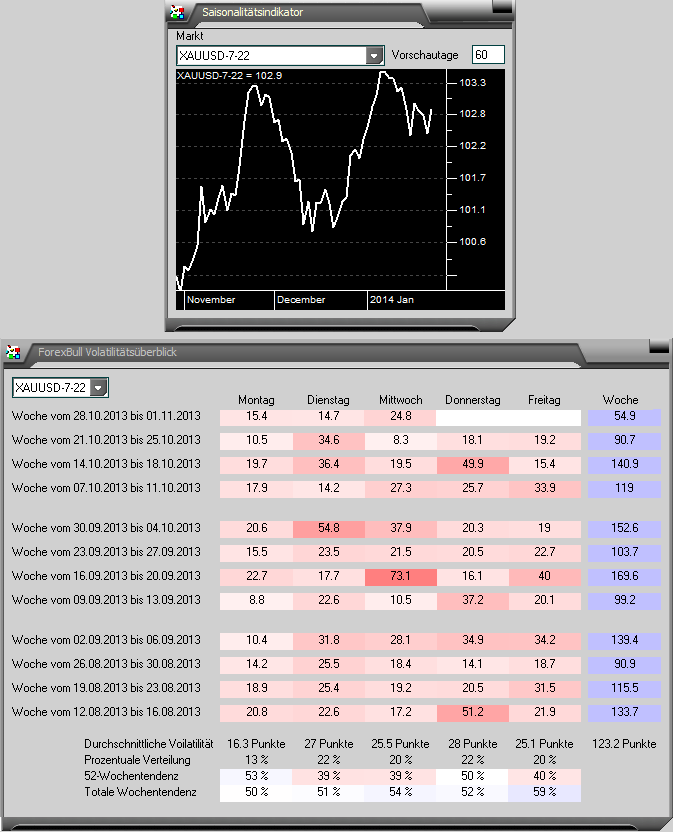Viewport: 673px width, 832px height.
Task: Click the Woche column header
Action: point(620,399)
